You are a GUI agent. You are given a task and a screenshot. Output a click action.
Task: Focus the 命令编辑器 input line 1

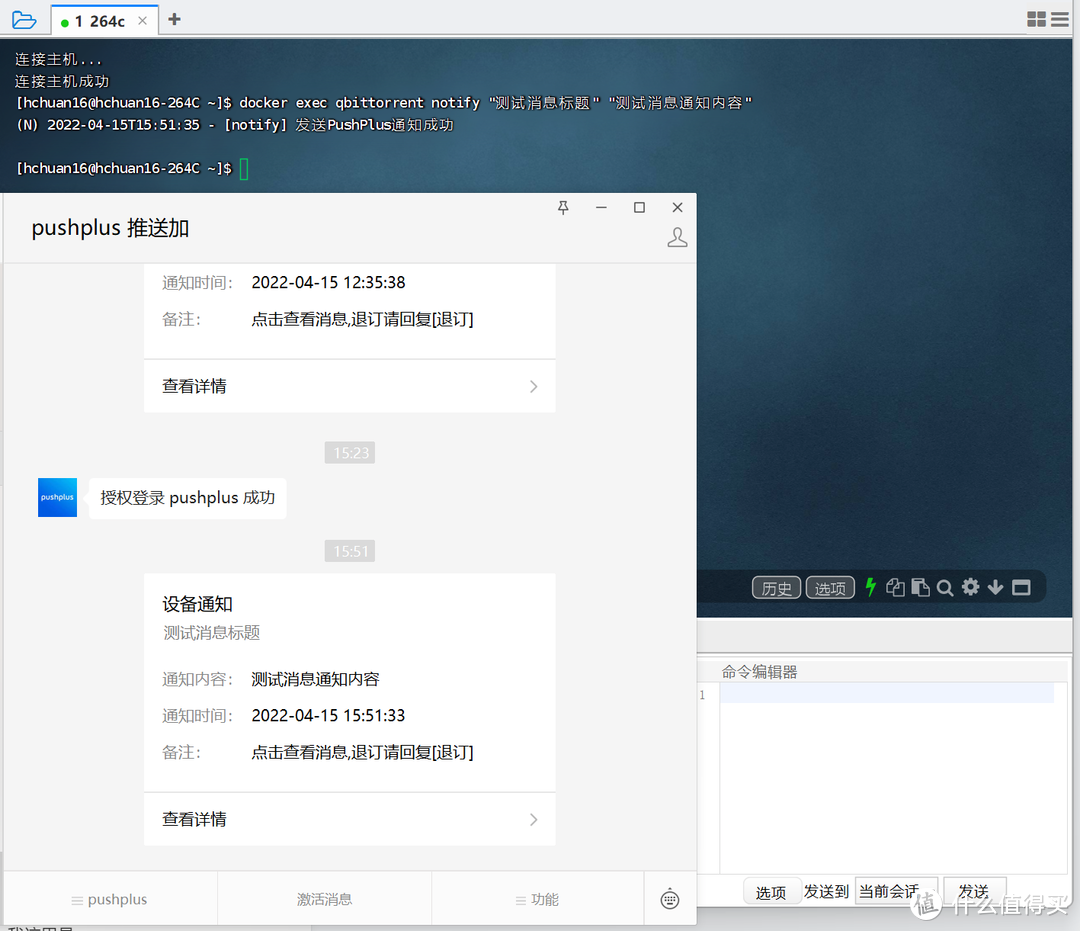pyautogui.click(x=886, y=694)
